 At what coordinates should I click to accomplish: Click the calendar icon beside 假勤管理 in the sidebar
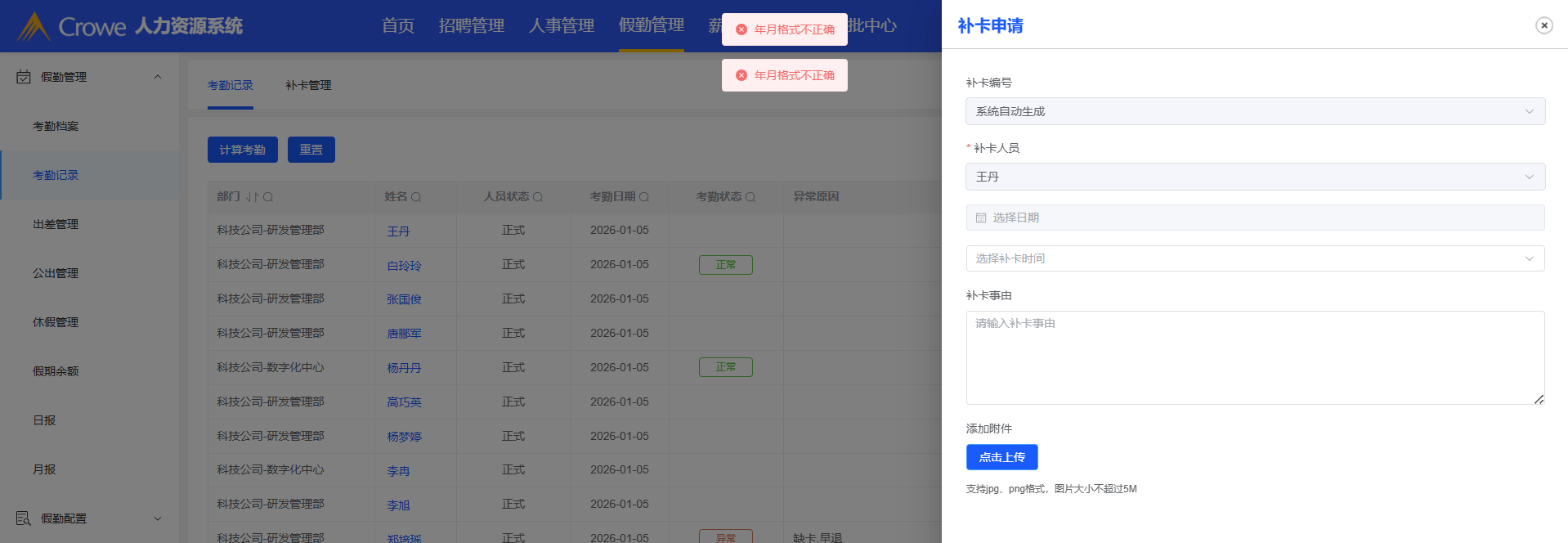point(24,77)
